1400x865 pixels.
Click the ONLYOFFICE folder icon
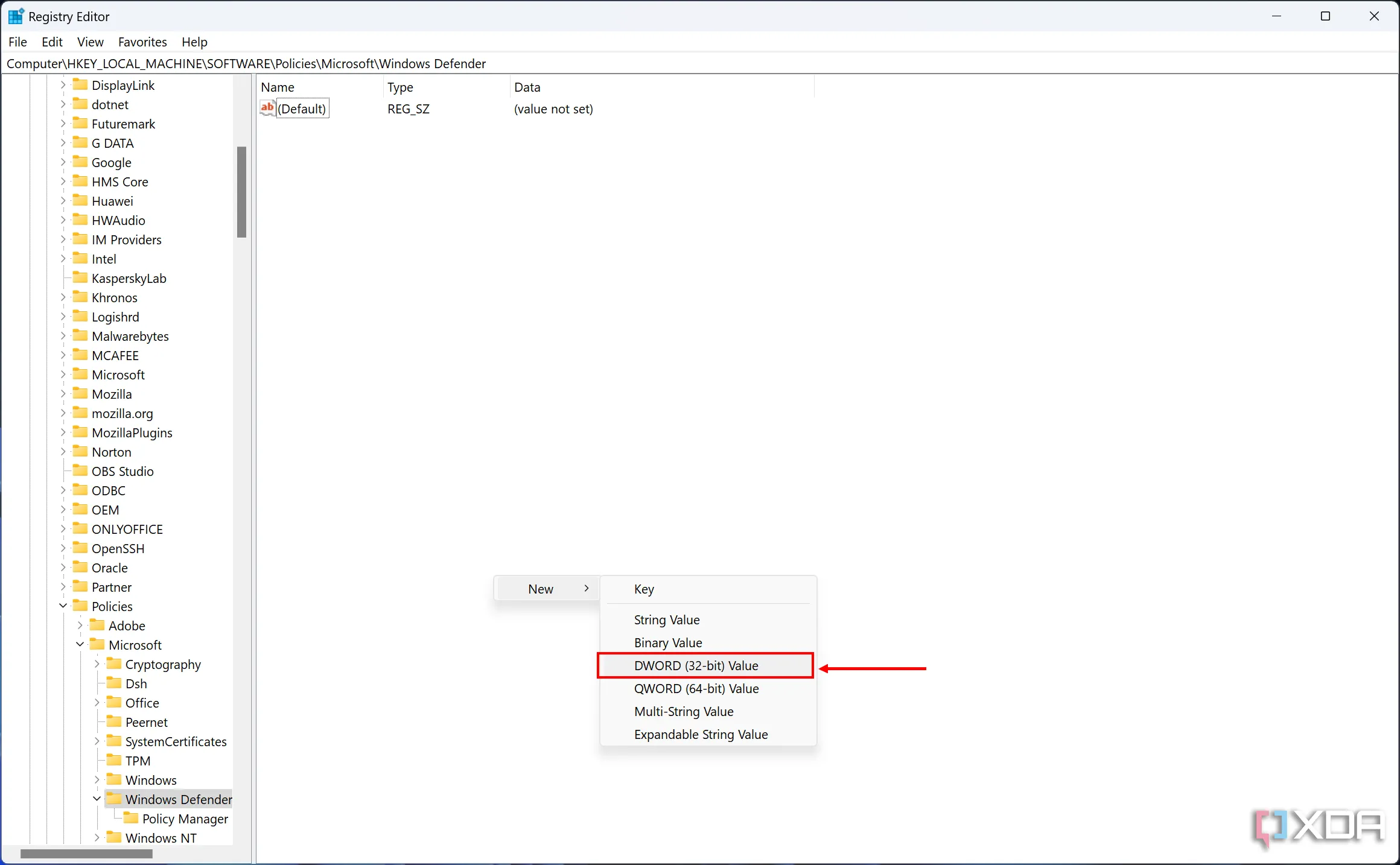80,528
